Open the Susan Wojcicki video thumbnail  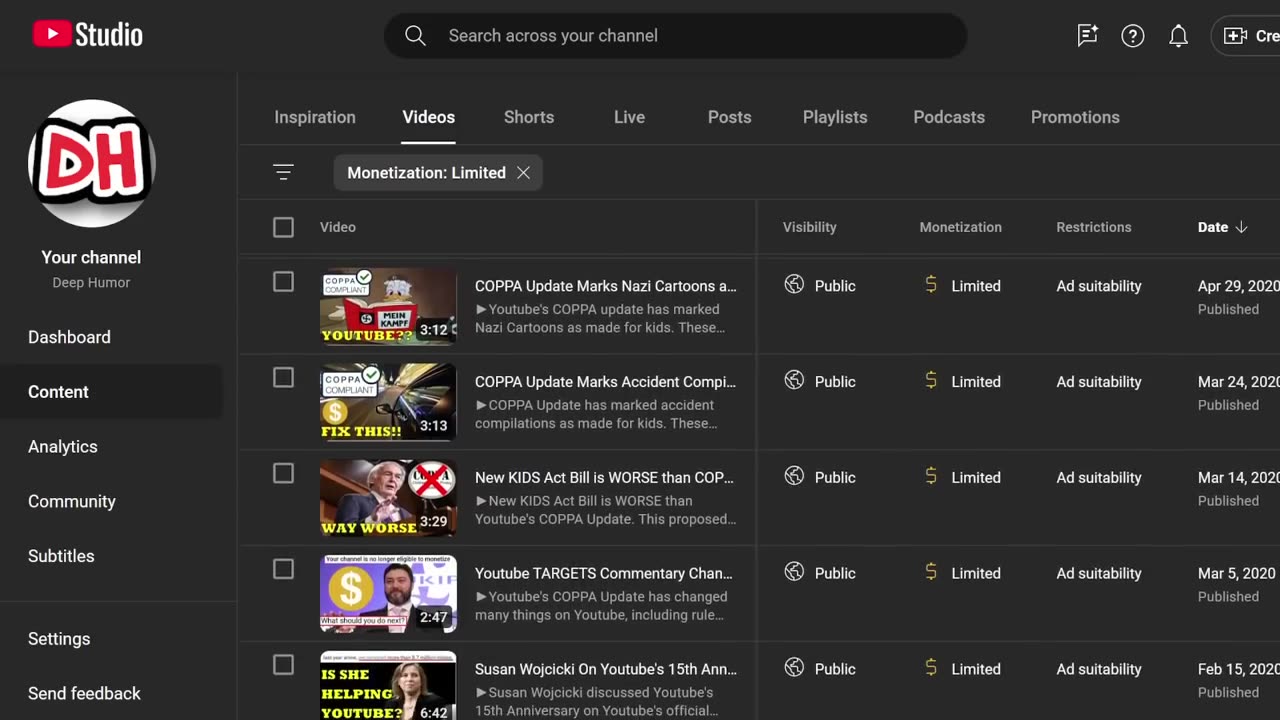[388, 686]
